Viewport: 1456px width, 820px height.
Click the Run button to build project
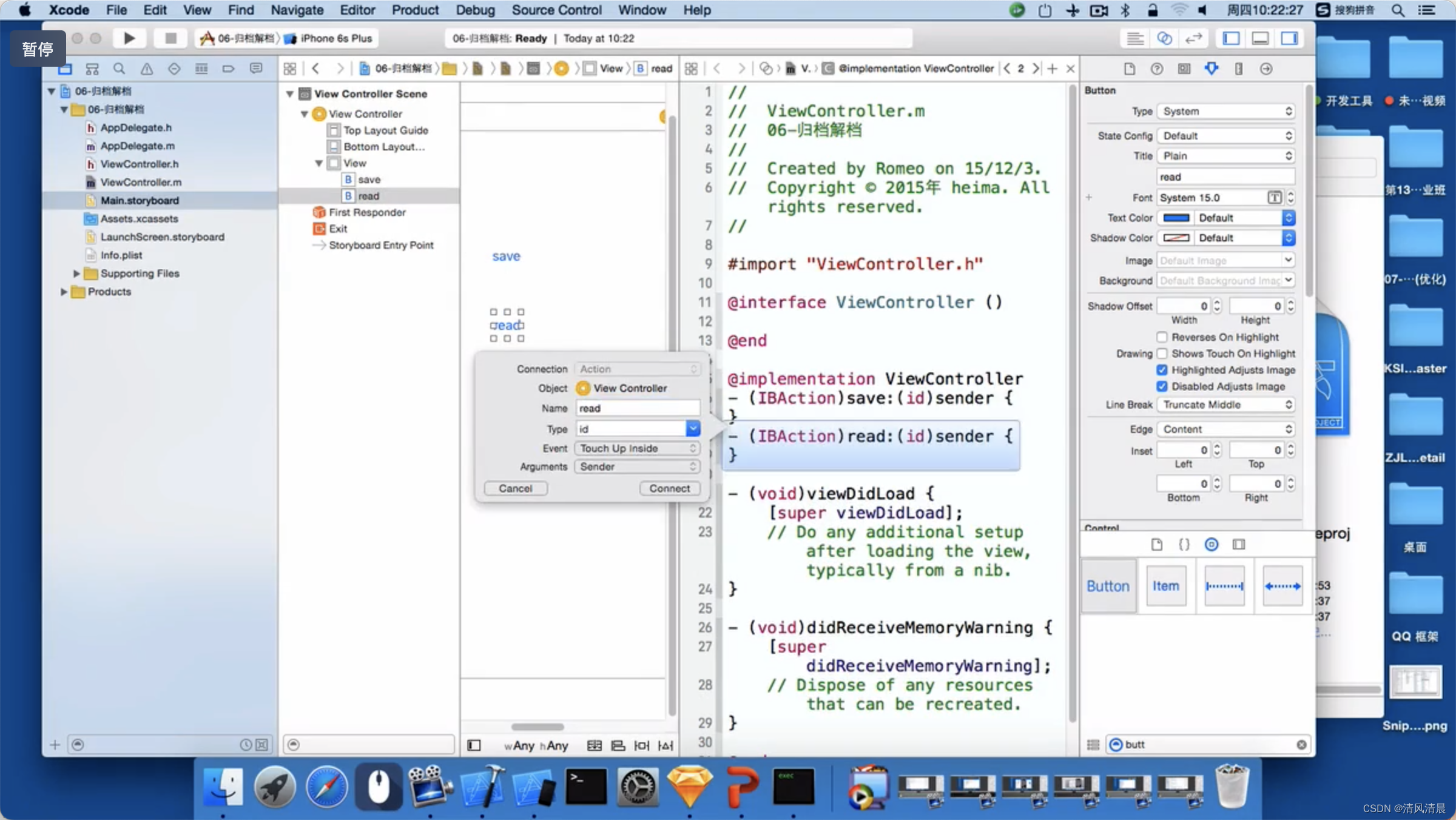tap(129, 38)
